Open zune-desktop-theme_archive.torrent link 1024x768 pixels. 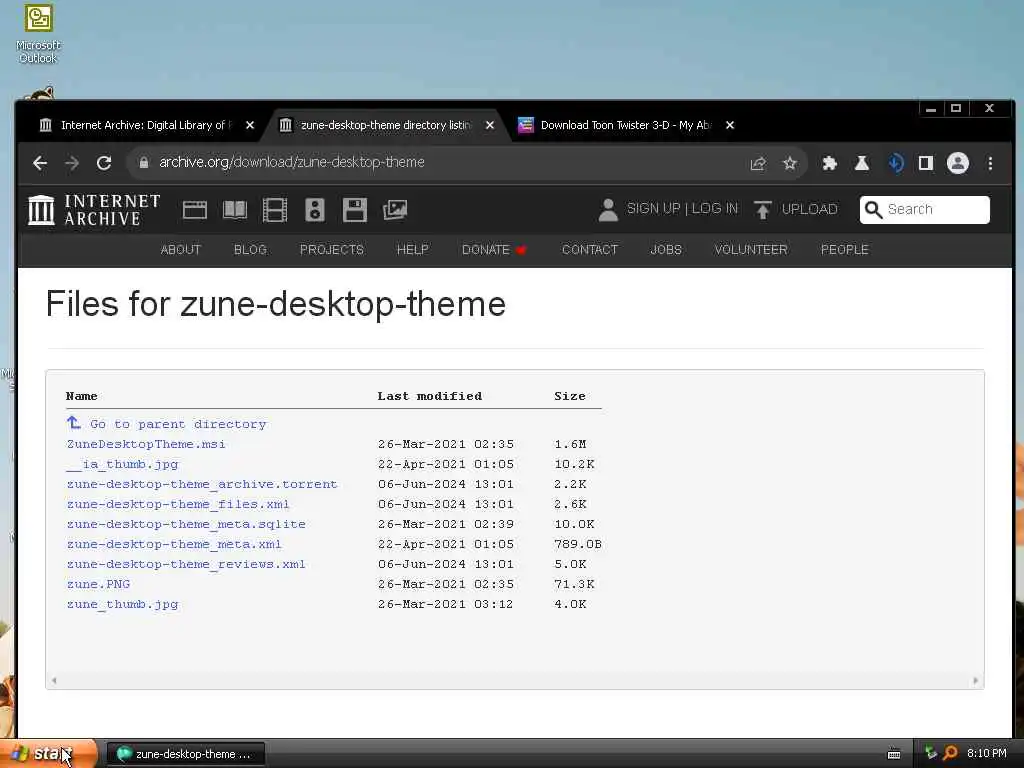point(202,485)
